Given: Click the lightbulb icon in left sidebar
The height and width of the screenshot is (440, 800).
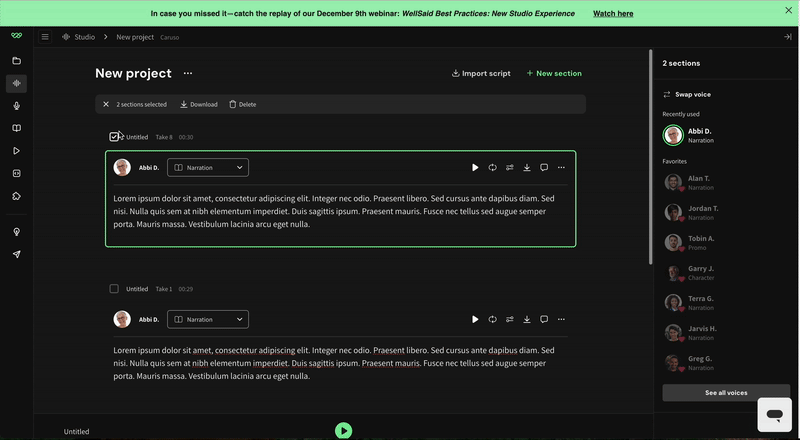Looking at the screenshot, I should (16, 232).
